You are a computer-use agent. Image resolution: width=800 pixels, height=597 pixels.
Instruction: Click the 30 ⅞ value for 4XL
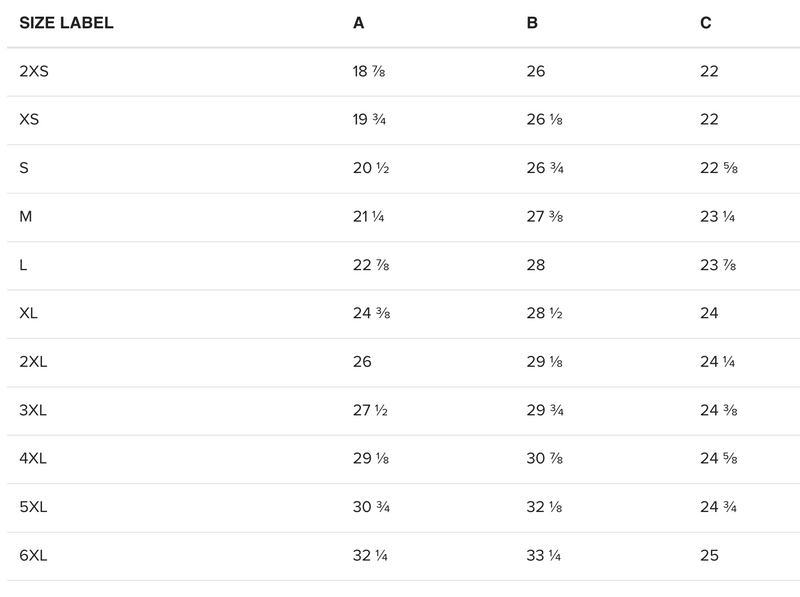tap(545, 459)
